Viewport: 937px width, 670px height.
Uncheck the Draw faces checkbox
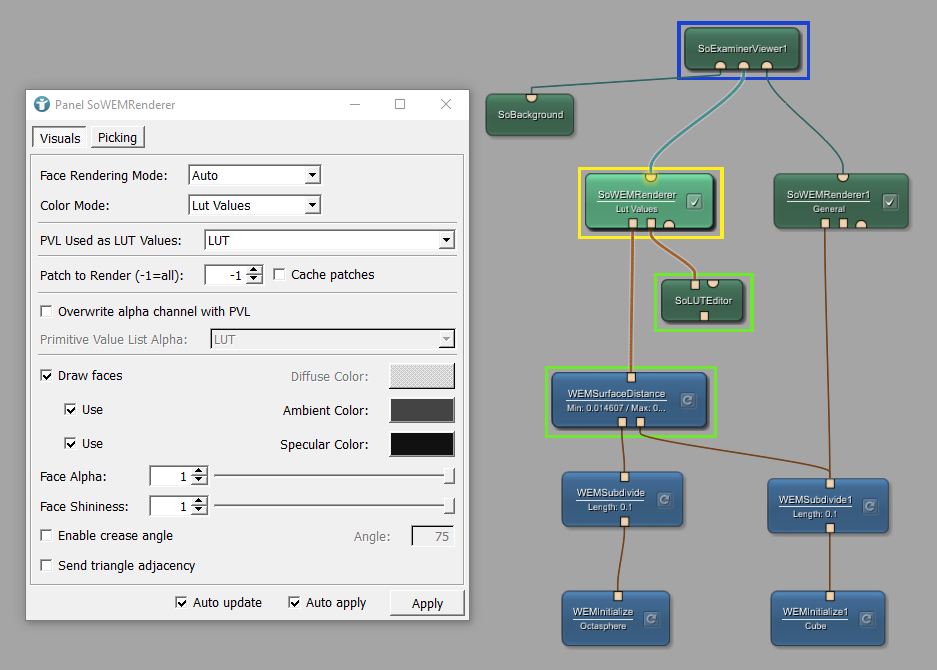tap(47, 376)
